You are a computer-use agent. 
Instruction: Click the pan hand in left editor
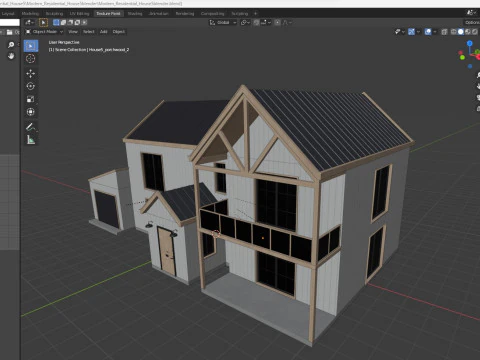(11, 56)
